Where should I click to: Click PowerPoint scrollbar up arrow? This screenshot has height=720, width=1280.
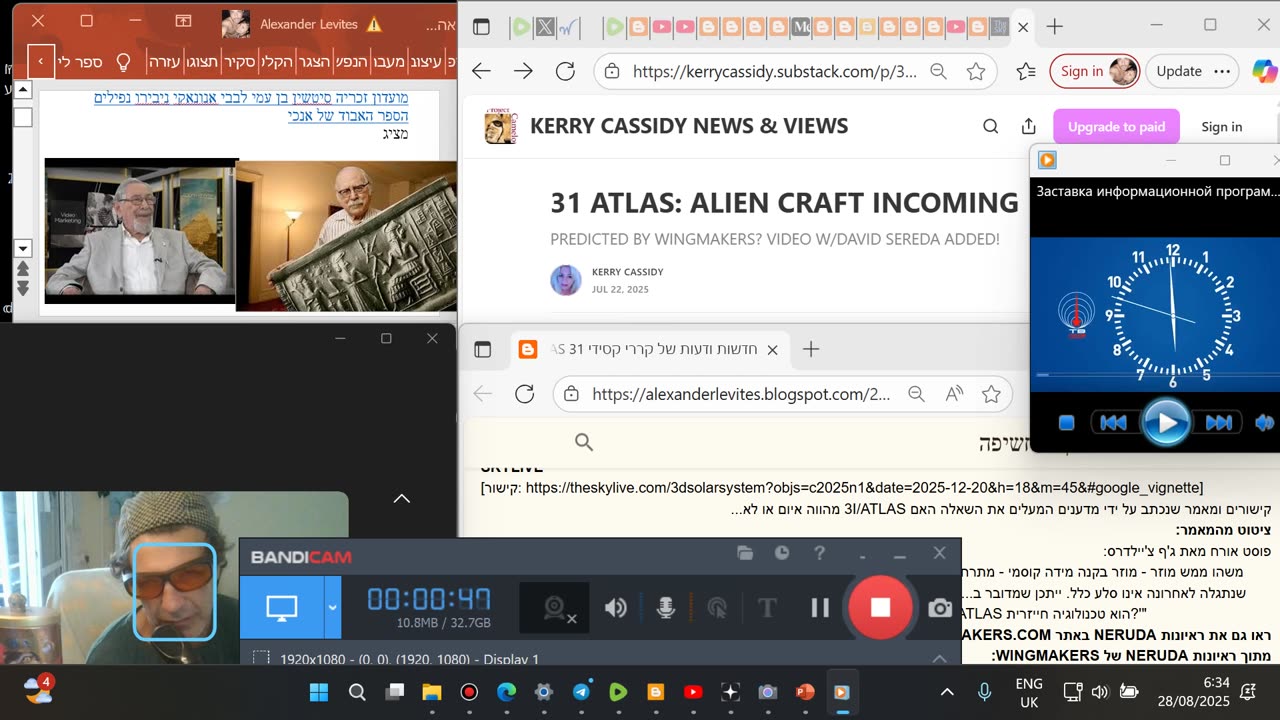pos(22,90)
